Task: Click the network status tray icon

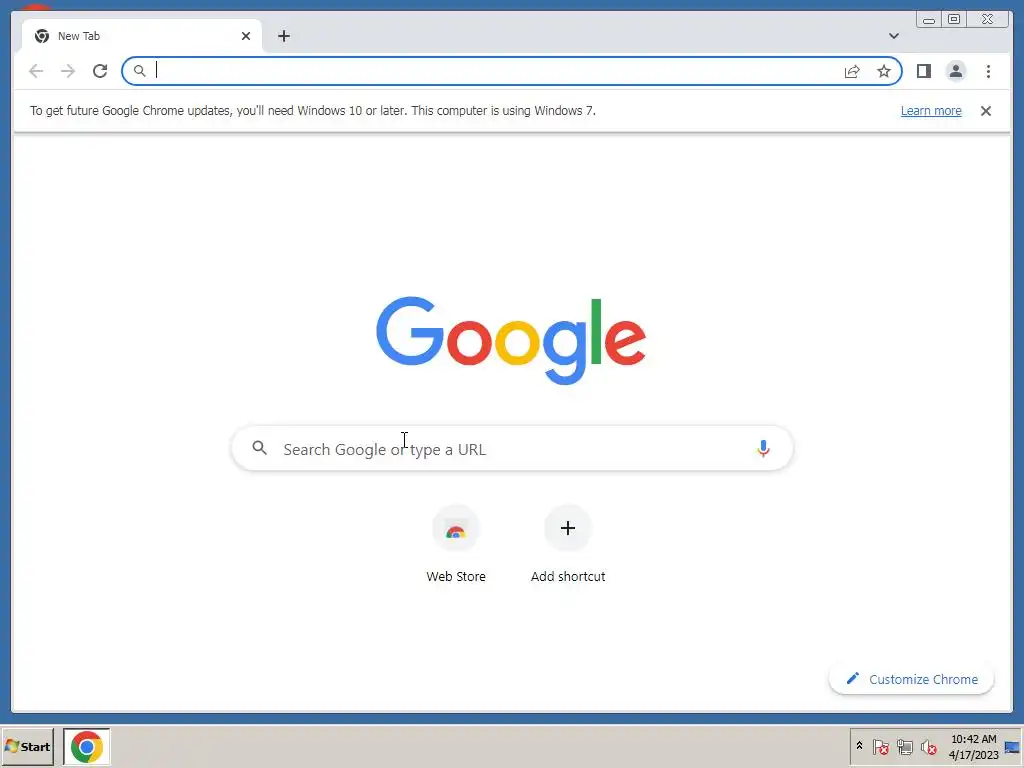Action: point(904,746)
